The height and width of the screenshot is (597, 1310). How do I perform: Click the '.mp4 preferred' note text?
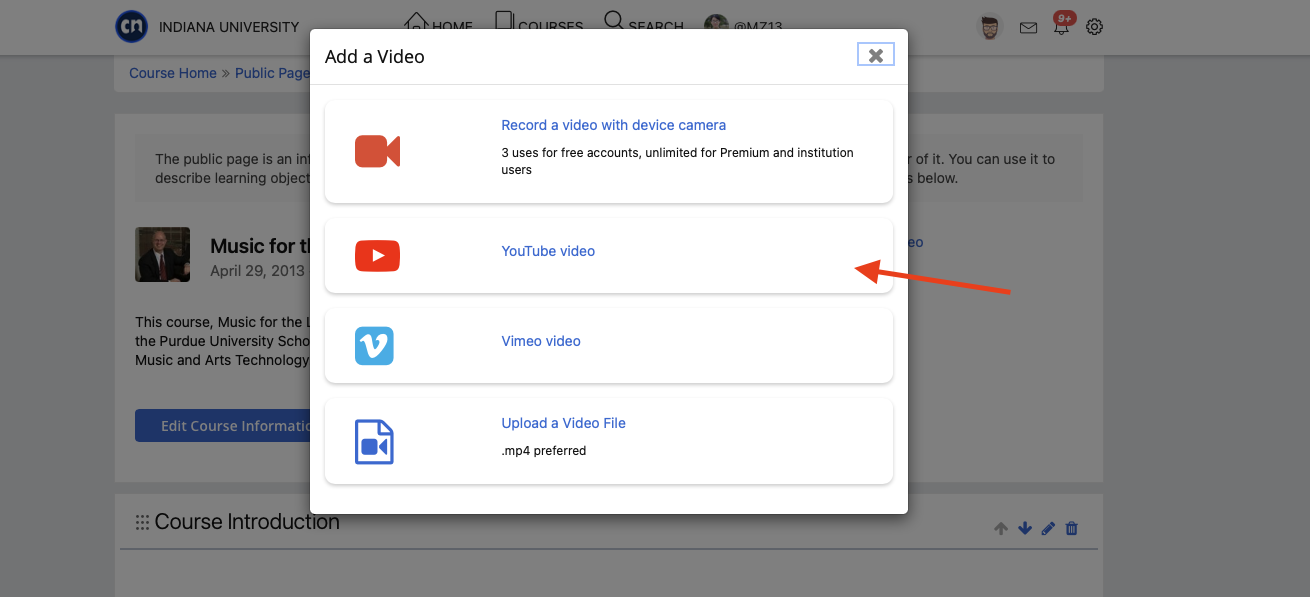point(544,451)
